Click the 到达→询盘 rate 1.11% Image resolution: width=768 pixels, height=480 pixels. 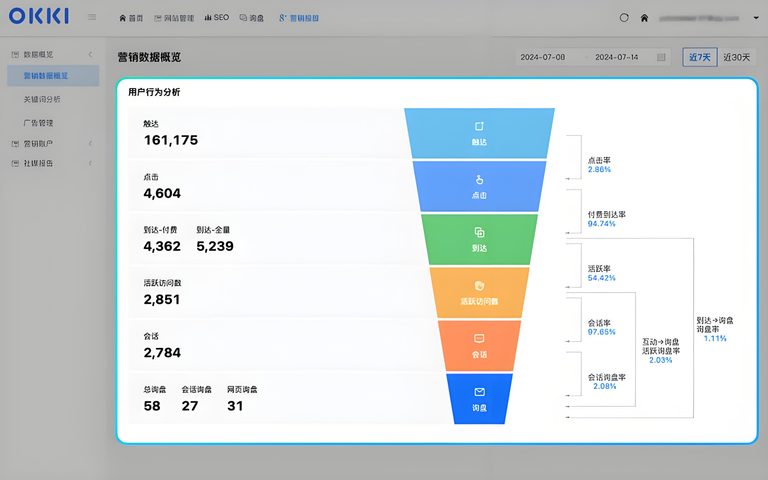point(715,338)
